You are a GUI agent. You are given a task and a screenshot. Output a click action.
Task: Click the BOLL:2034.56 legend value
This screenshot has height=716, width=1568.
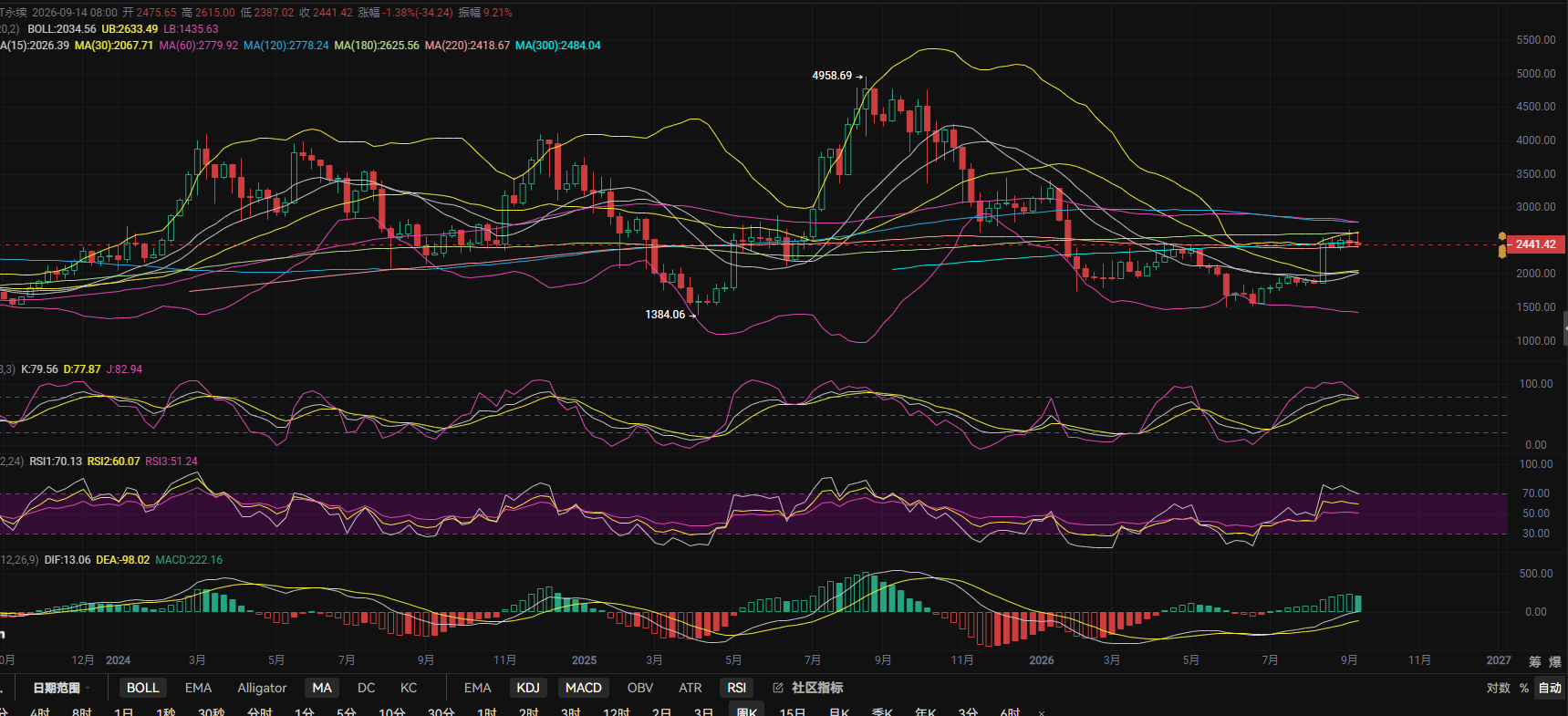[61, 29]
